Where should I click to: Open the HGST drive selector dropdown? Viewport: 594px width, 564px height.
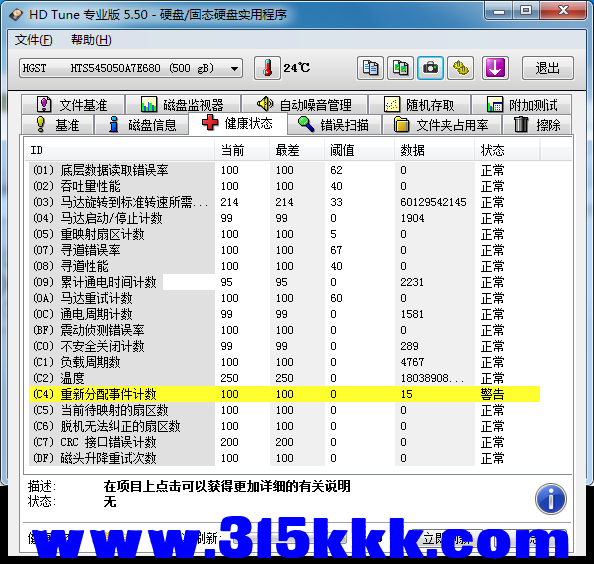click(x=131, y=68)
